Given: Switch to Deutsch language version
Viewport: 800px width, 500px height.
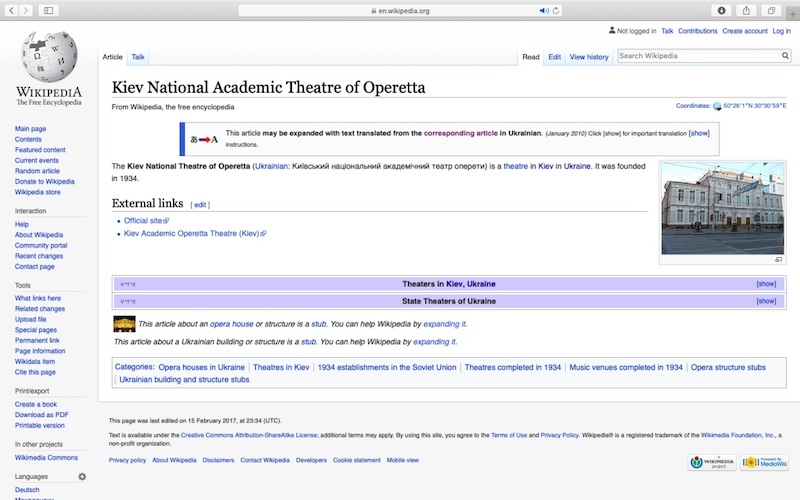Looking at the screenshot, I should tap(27, 490).
